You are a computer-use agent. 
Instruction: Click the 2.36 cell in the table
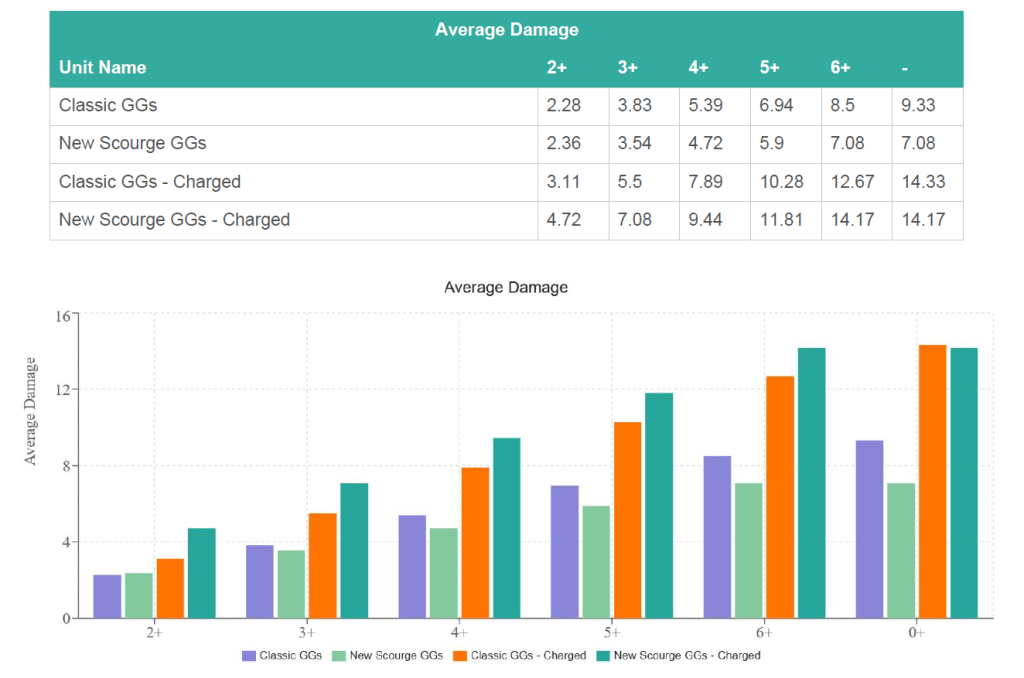pos(564,143)
